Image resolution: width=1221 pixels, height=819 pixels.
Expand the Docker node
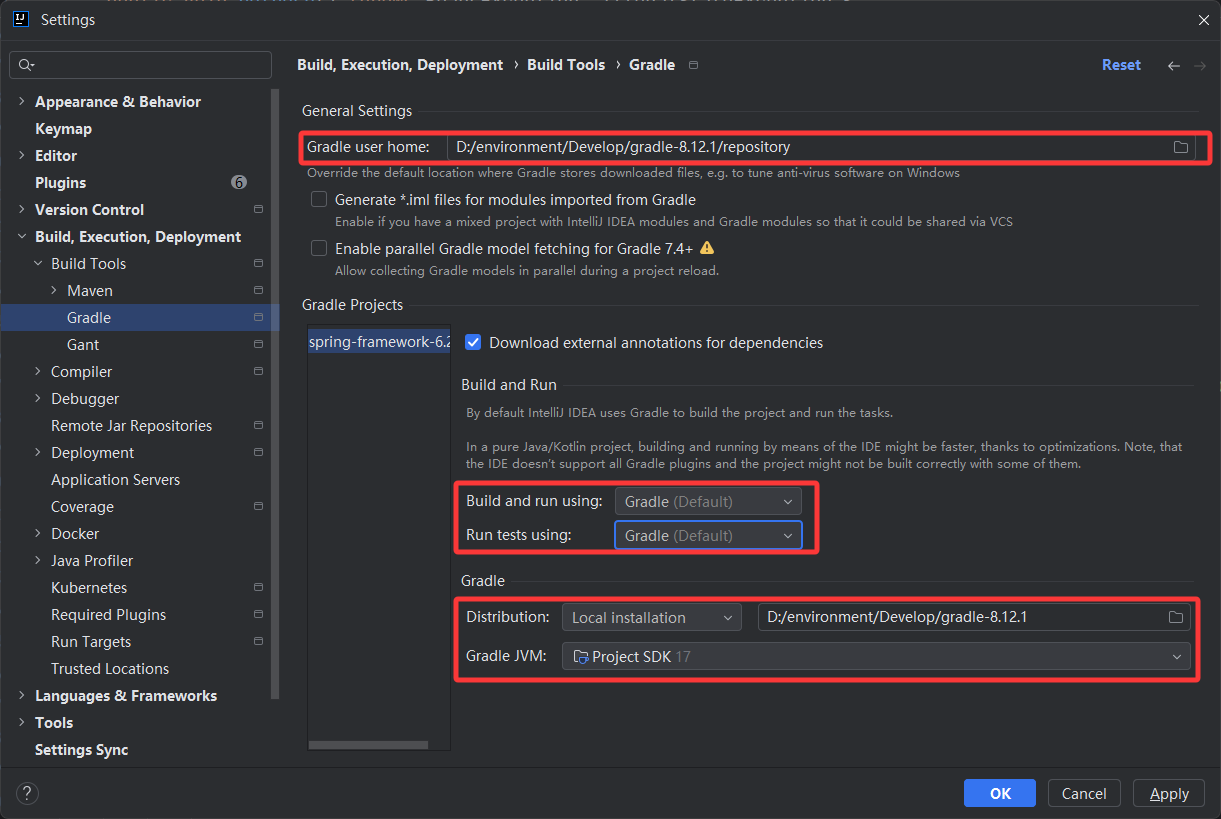pyautogui.click(x=38, y=534)
